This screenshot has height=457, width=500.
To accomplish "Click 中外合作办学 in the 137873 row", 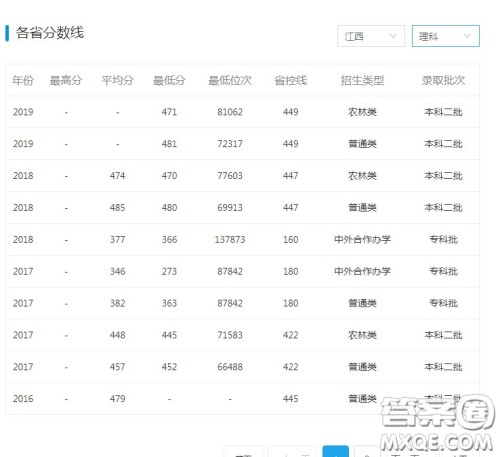I will (362, 240).
